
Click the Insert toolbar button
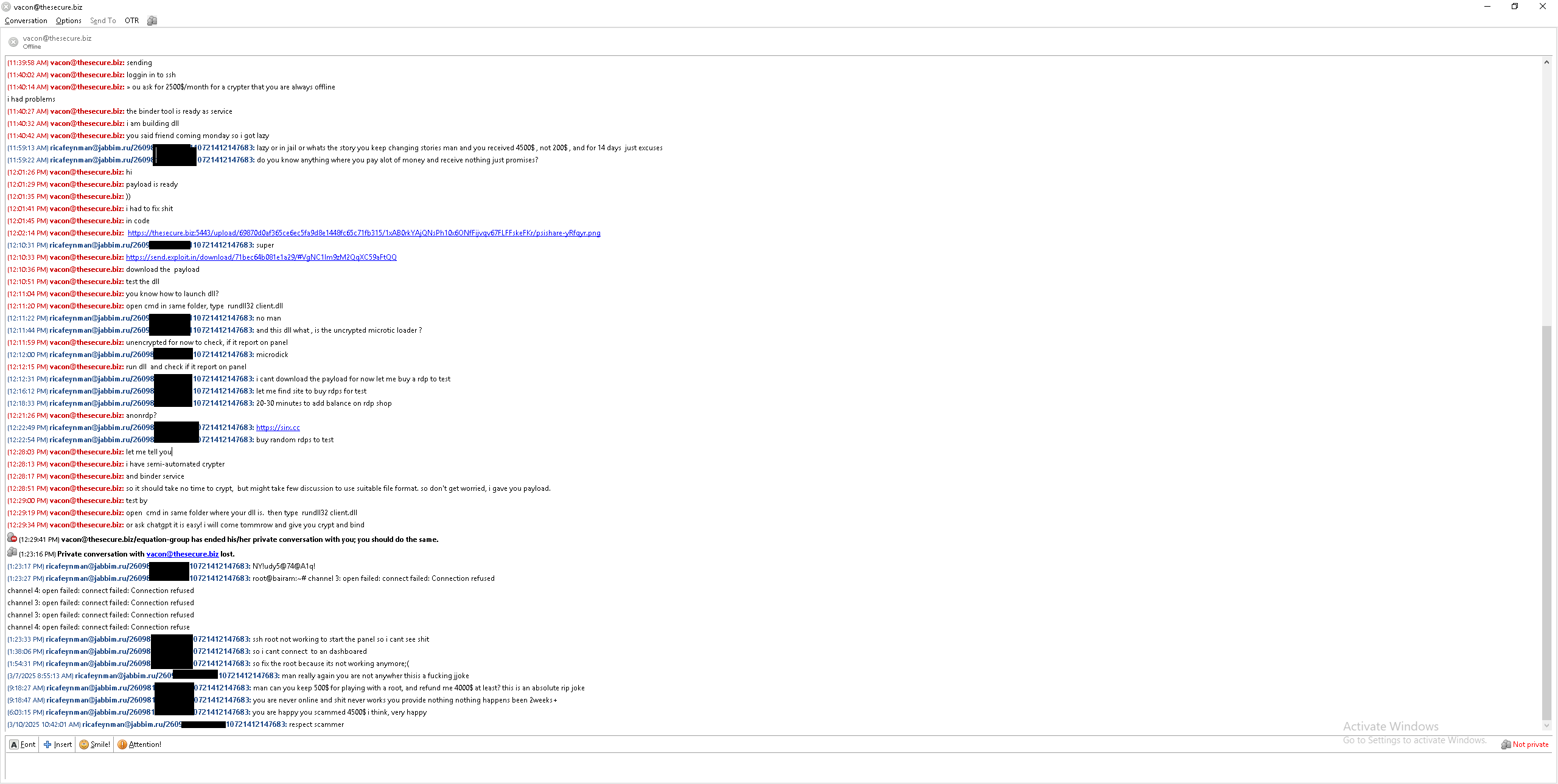[x=58, y=744]
